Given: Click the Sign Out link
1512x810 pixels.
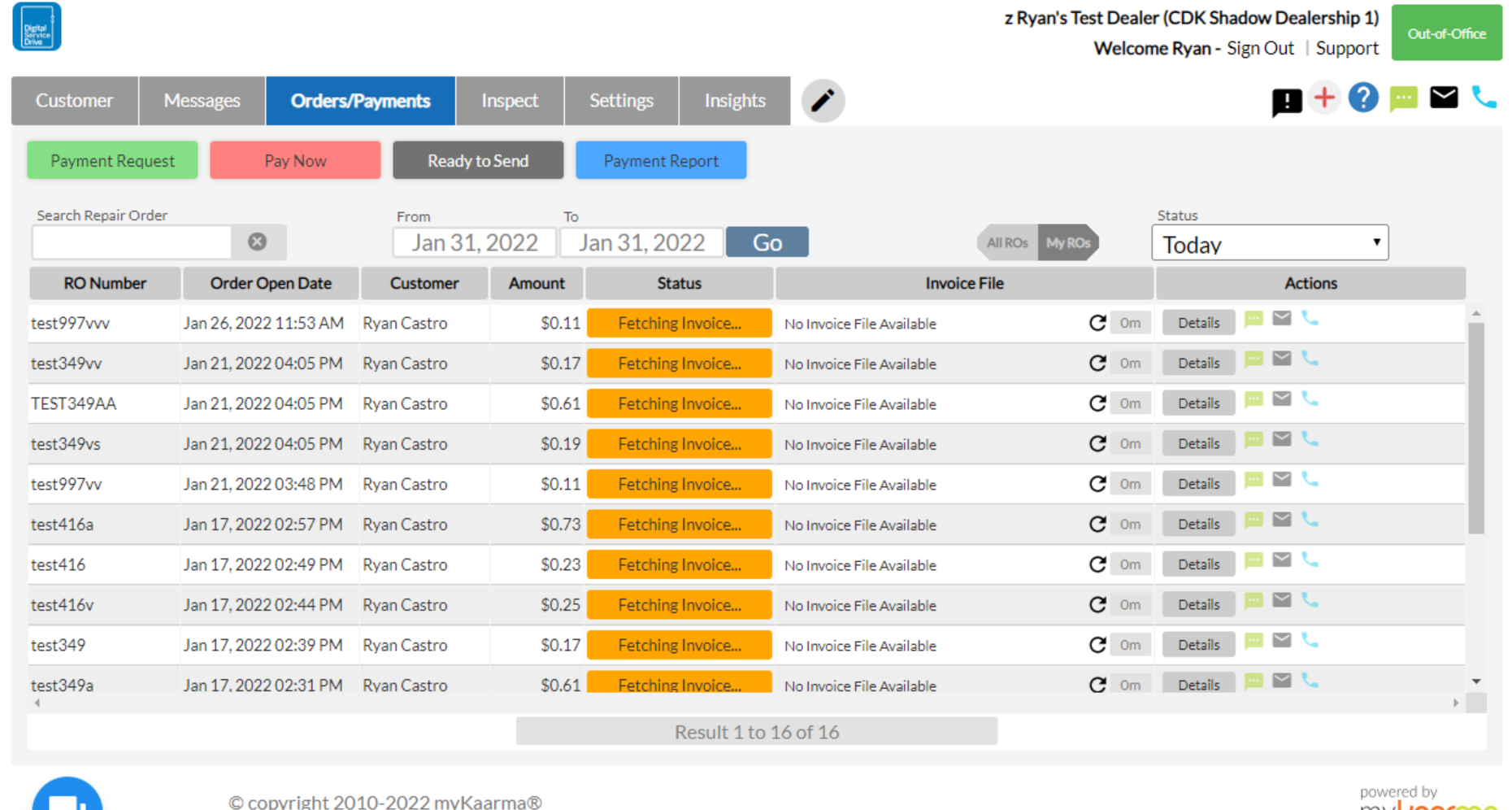Looking at the screenshot, I should pyautogui.click(x=1260, y=48).
